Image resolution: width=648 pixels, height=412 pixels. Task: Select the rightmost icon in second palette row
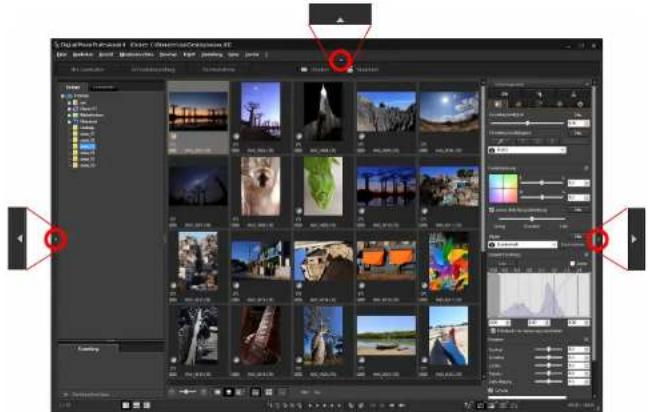point(580,104)
